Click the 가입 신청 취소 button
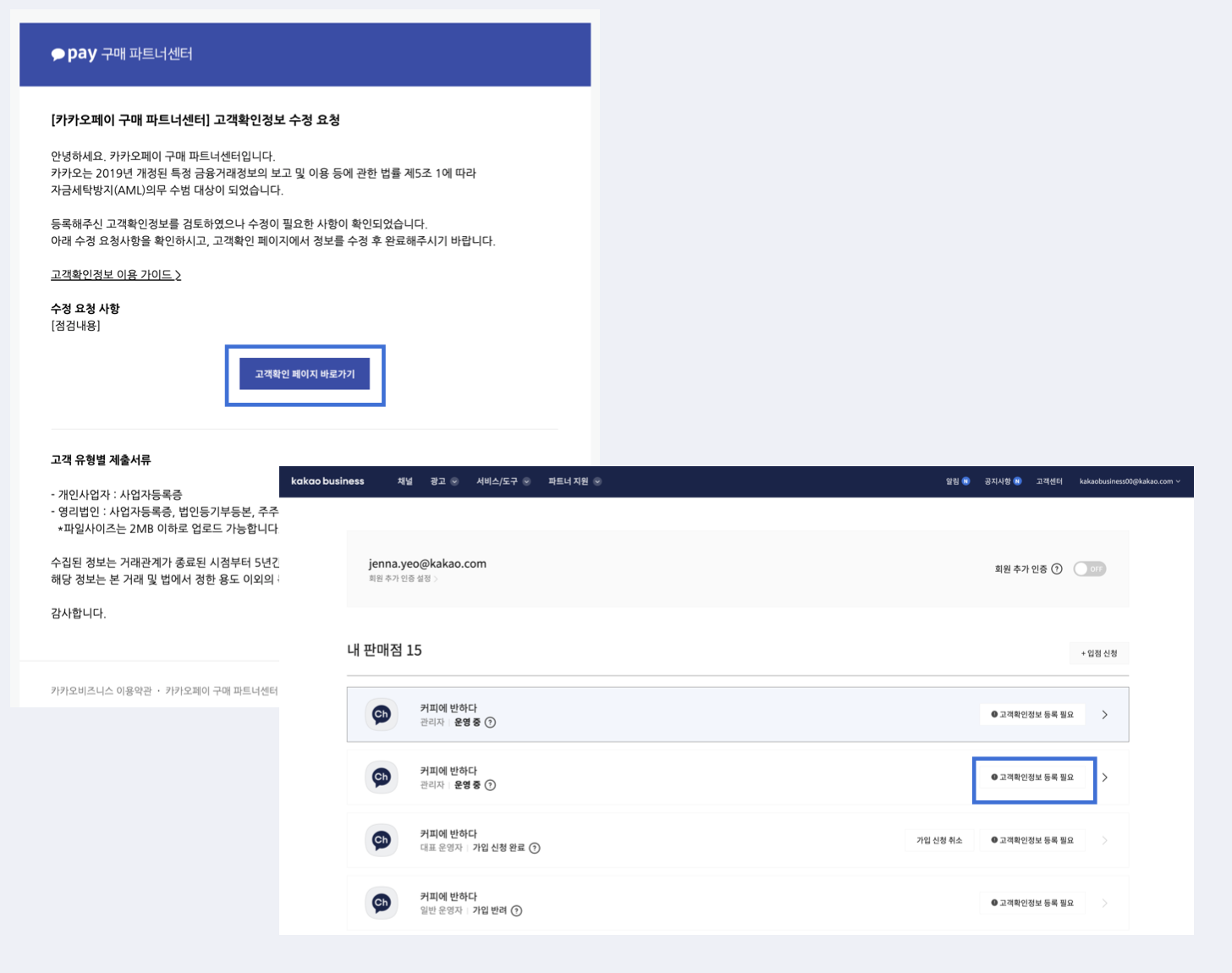 point(939,840)
